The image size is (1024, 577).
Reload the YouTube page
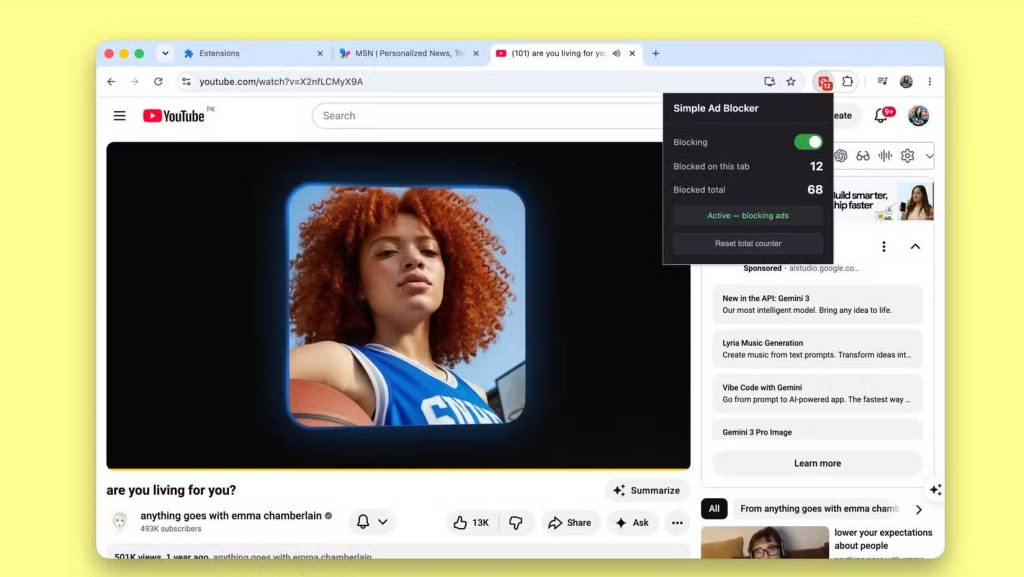click(x=158, y=82)
